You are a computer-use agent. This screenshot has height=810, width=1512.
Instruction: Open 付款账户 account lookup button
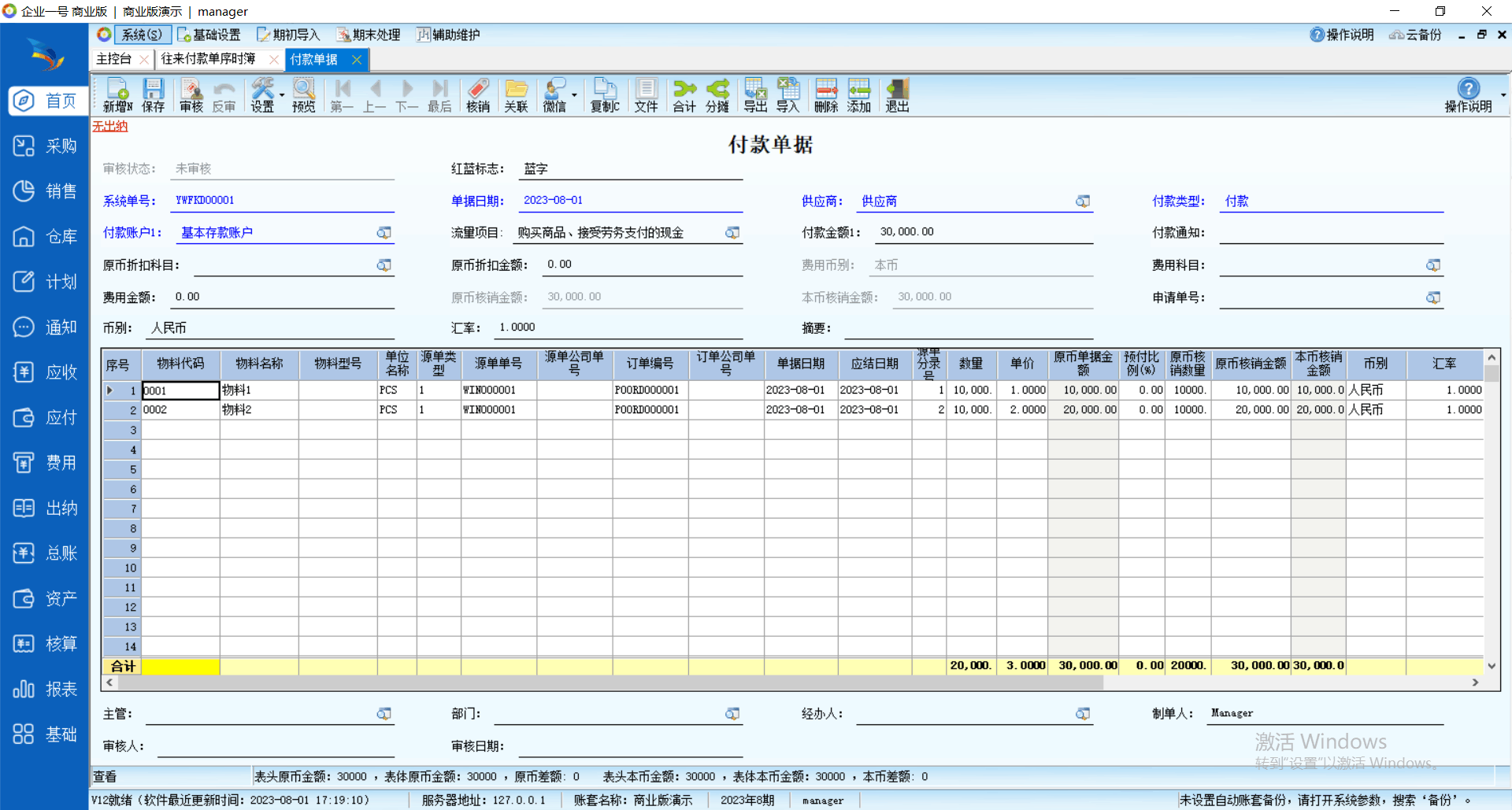coord(384,233)
